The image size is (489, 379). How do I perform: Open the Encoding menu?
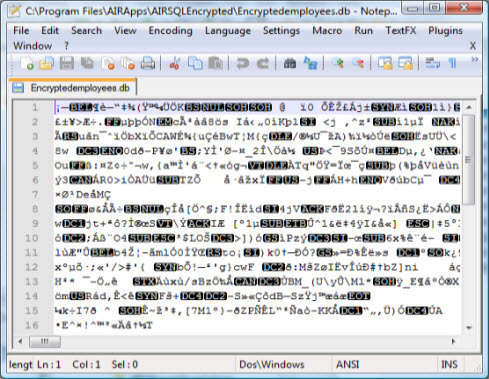point(170,31)
